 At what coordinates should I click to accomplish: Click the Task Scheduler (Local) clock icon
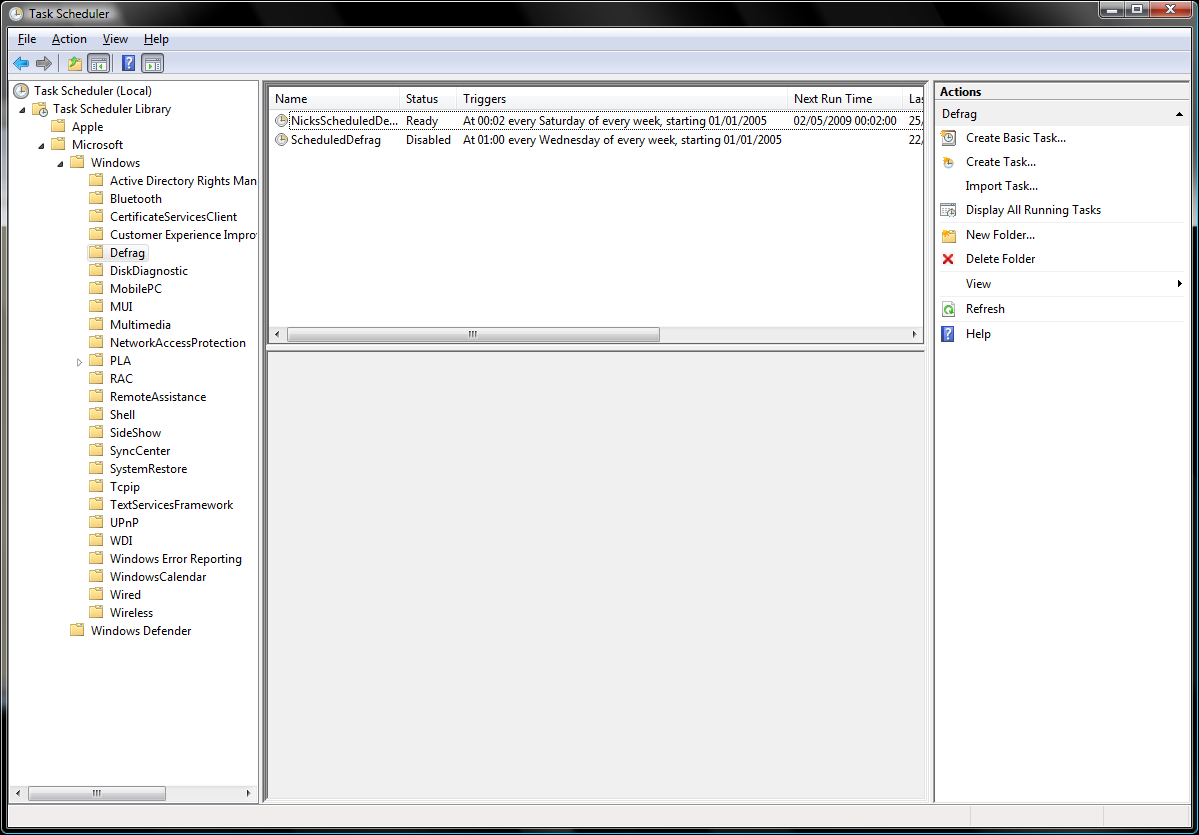tap(21, 91)
